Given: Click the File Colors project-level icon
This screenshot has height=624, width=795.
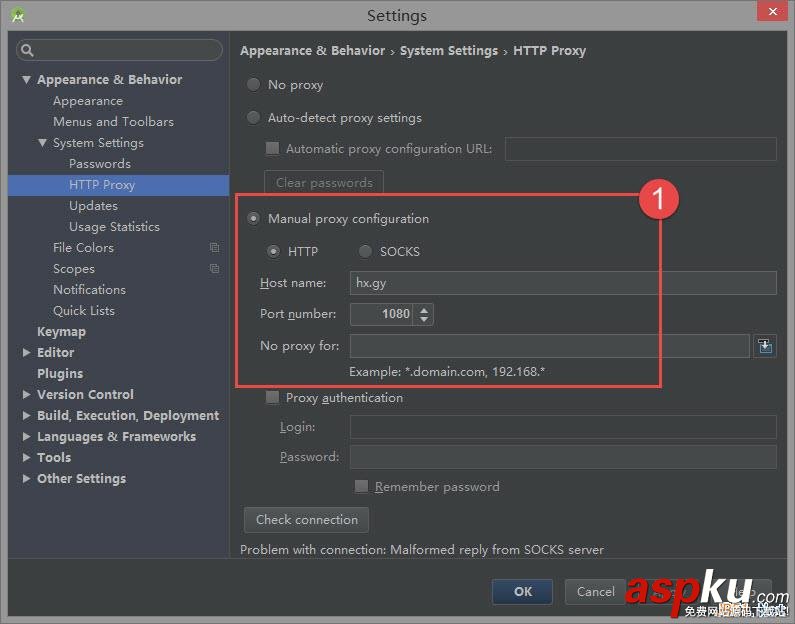Looking at the screenshot, I should (214, 247).
